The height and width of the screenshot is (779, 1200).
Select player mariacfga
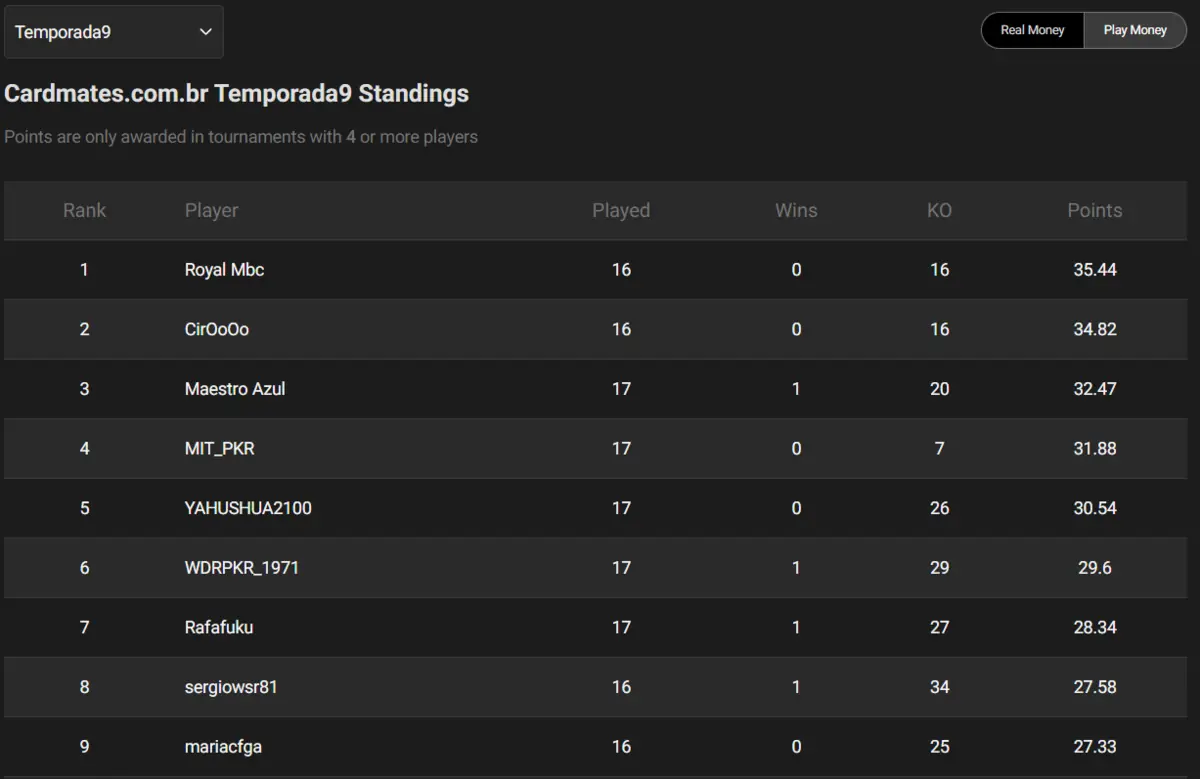pos(223,747)
